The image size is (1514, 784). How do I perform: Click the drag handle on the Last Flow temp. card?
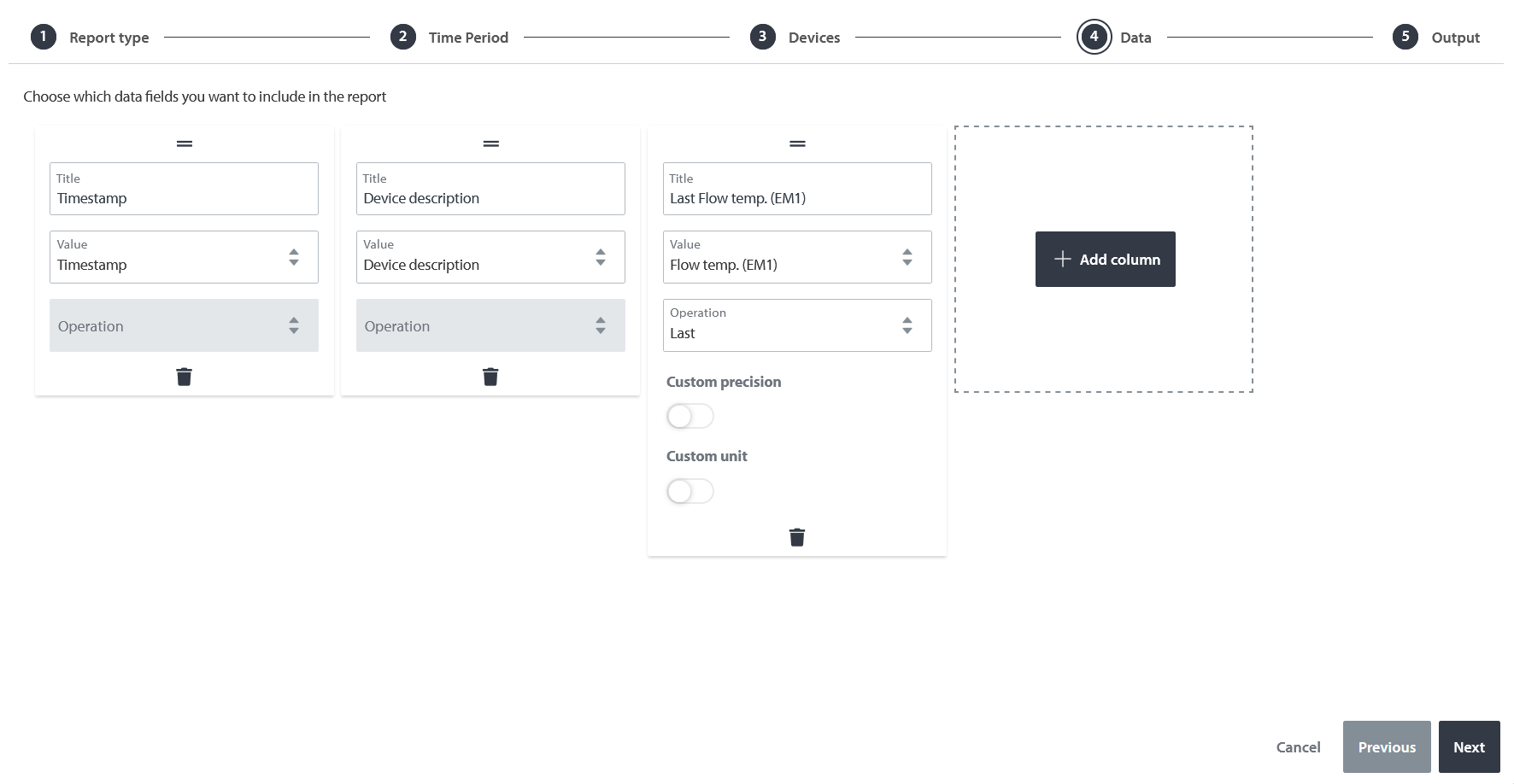click(796, 143)
